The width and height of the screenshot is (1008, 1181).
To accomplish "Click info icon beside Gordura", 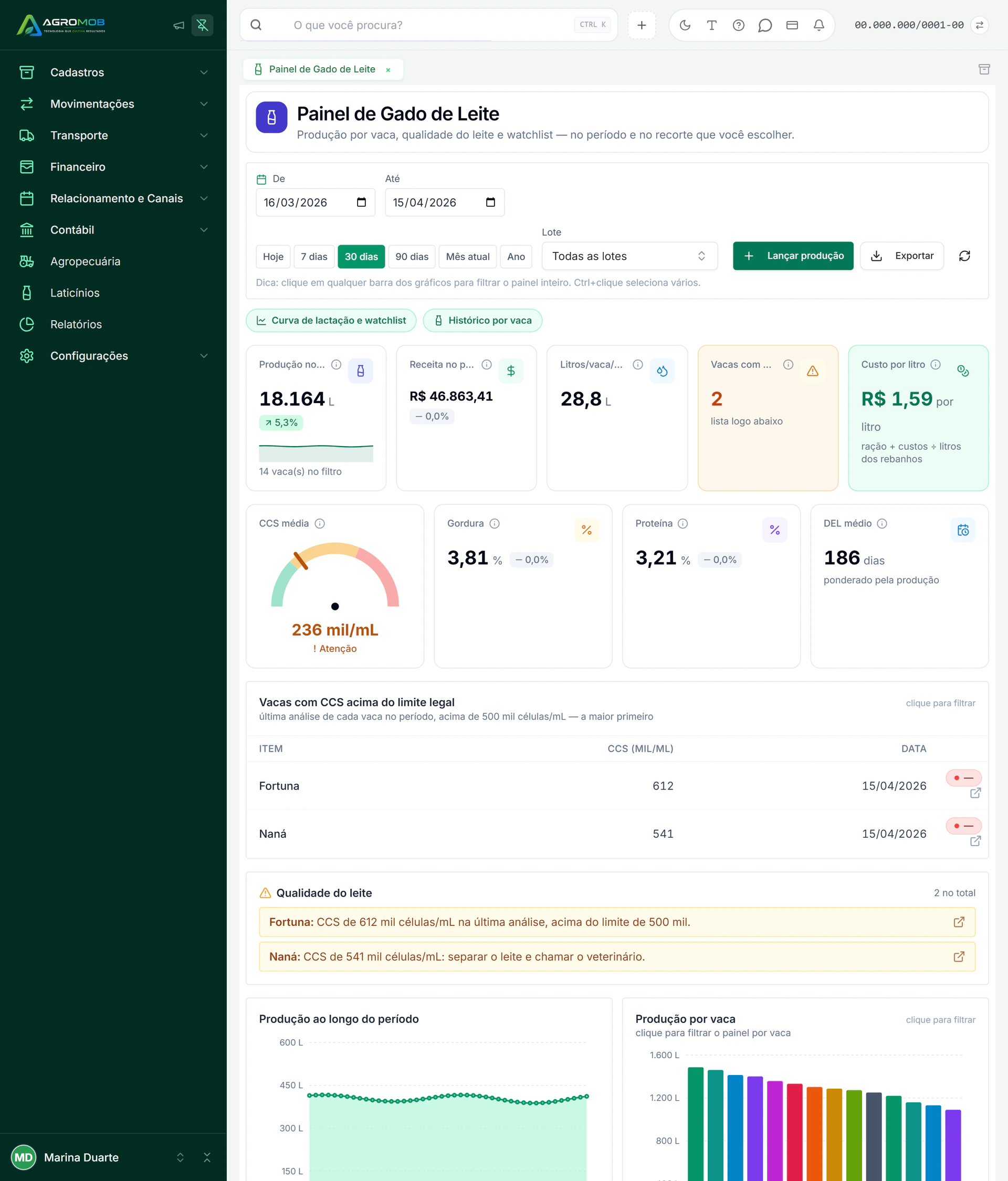I will 495,523.
